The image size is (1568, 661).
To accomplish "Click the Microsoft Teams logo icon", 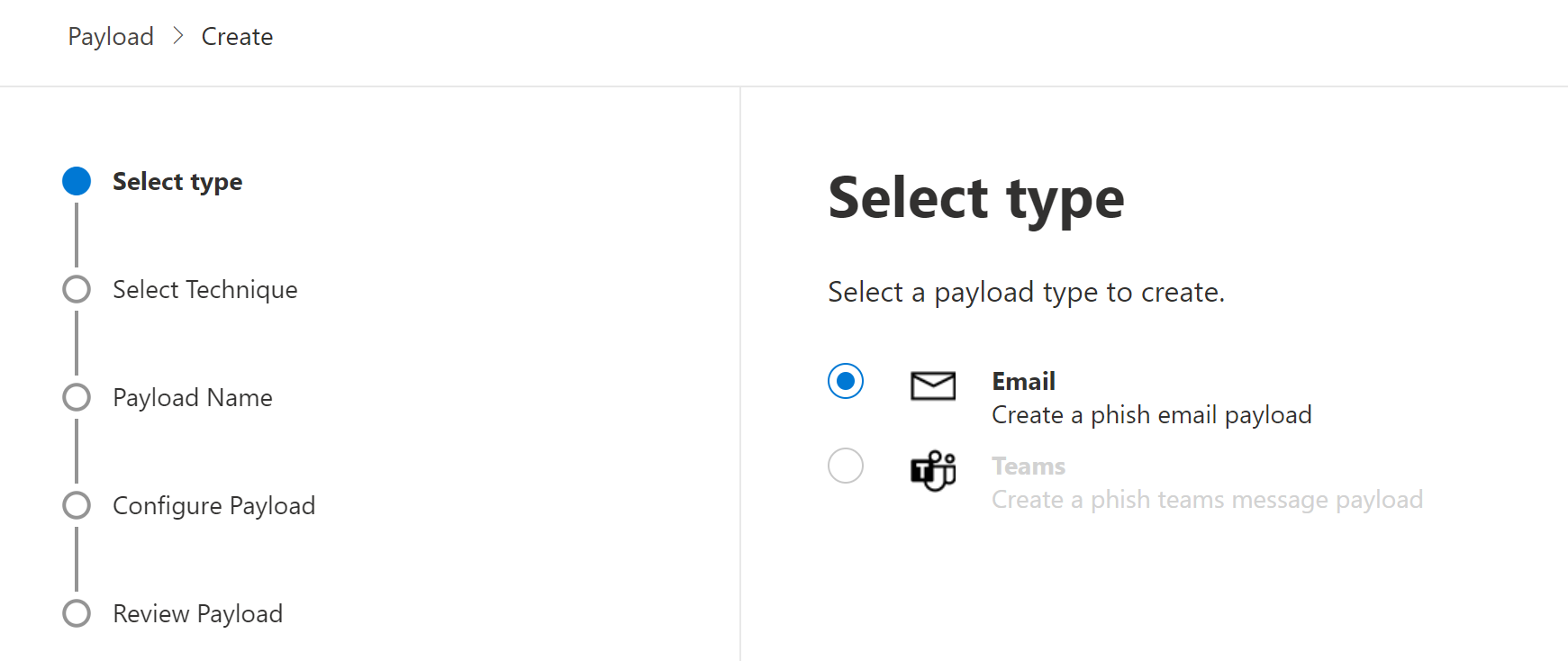I will [x=933, y=470].
